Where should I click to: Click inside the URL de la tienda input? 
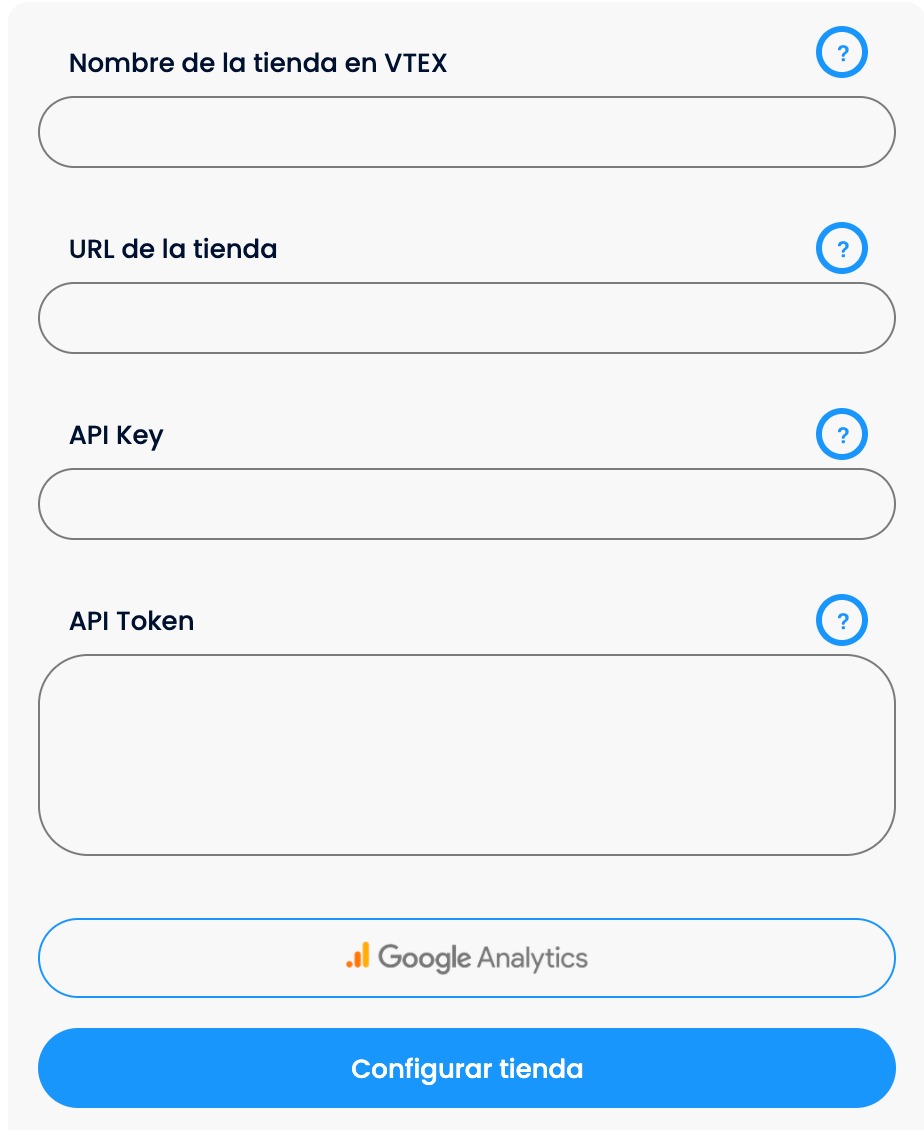pyautogui.click(x=466, y=318)
